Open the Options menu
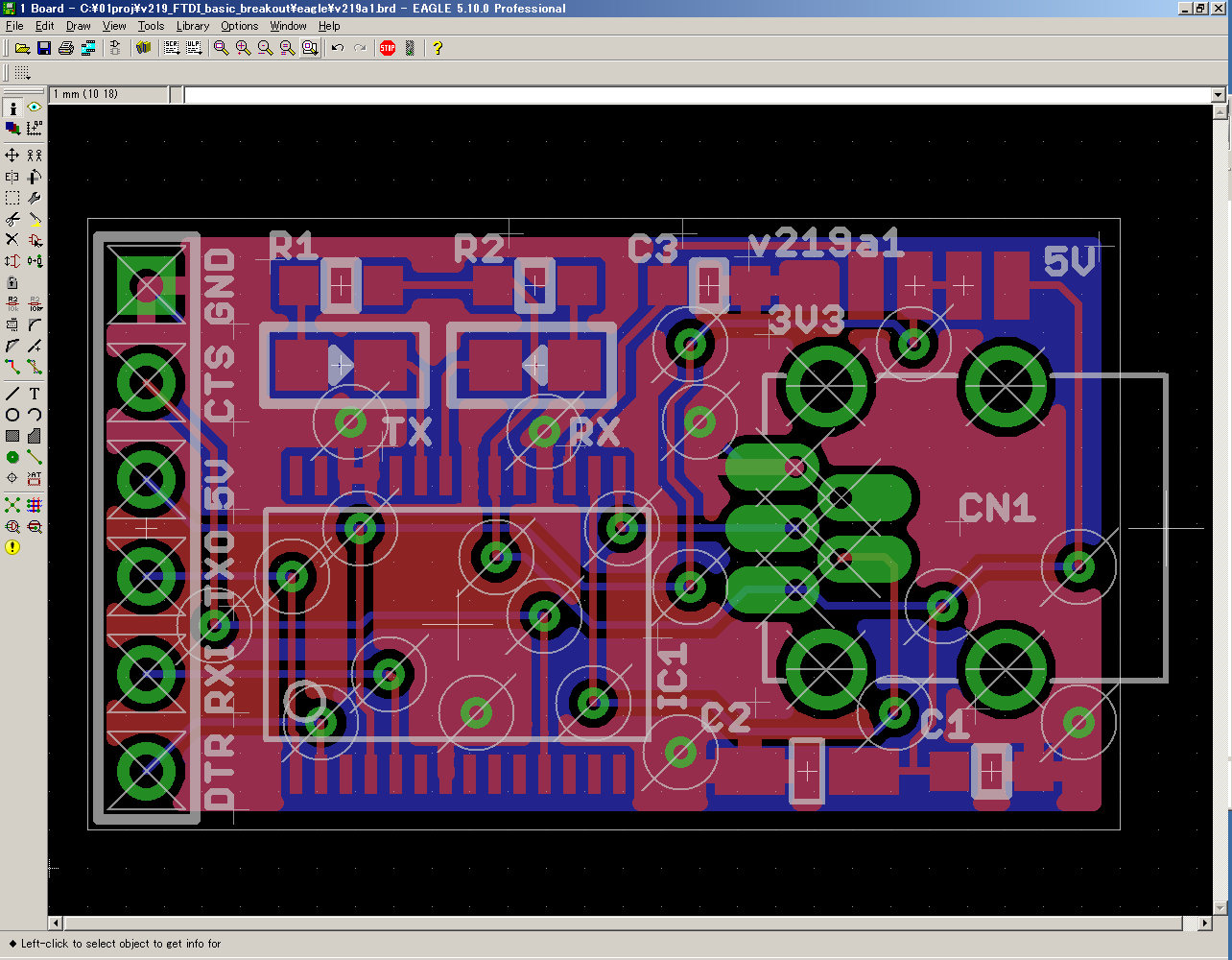1232x960 pixels. click(239, 26)
